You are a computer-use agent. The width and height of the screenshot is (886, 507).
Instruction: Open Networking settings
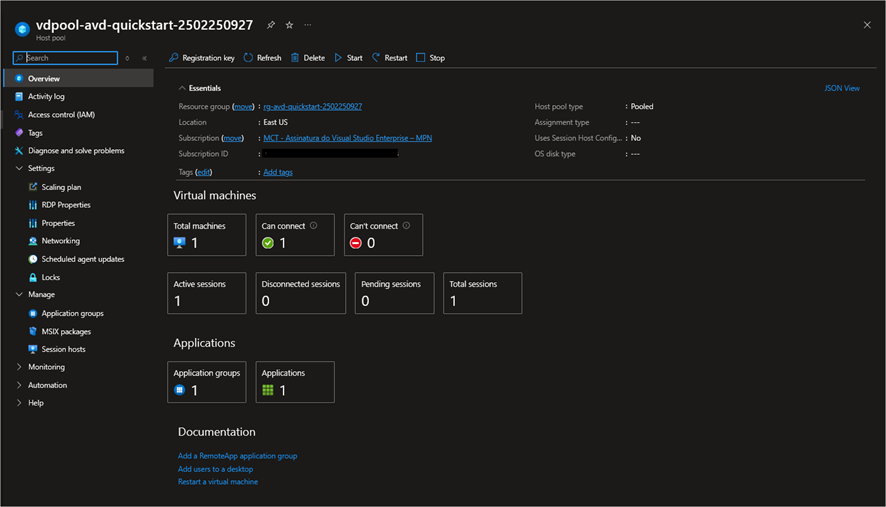(60, 240)
